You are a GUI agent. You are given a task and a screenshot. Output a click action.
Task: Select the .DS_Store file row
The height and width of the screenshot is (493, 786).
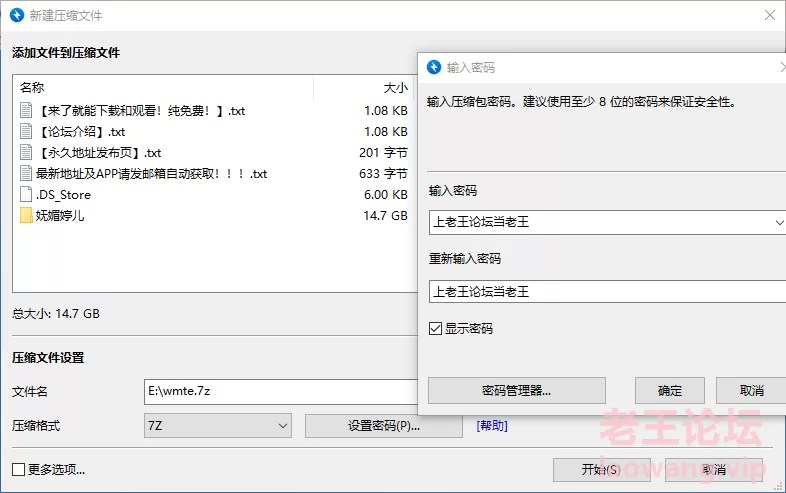click(215, 195)
